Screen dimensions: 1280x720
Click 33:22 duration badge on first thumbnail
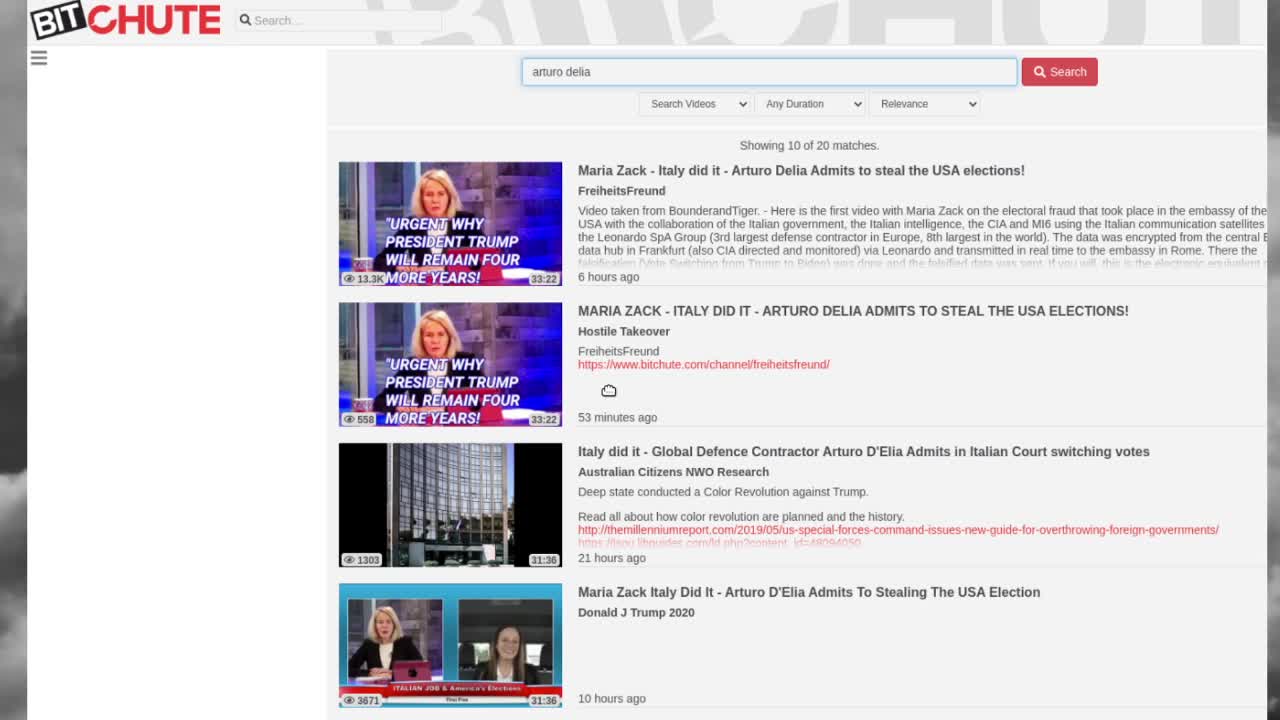tap(544, 279)
